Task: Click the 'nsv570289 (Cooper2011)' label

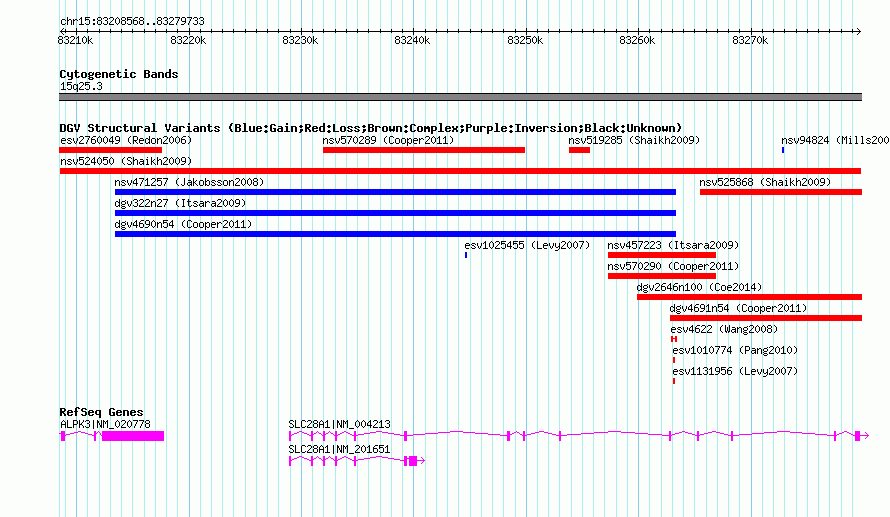Action: click(388, 140)
